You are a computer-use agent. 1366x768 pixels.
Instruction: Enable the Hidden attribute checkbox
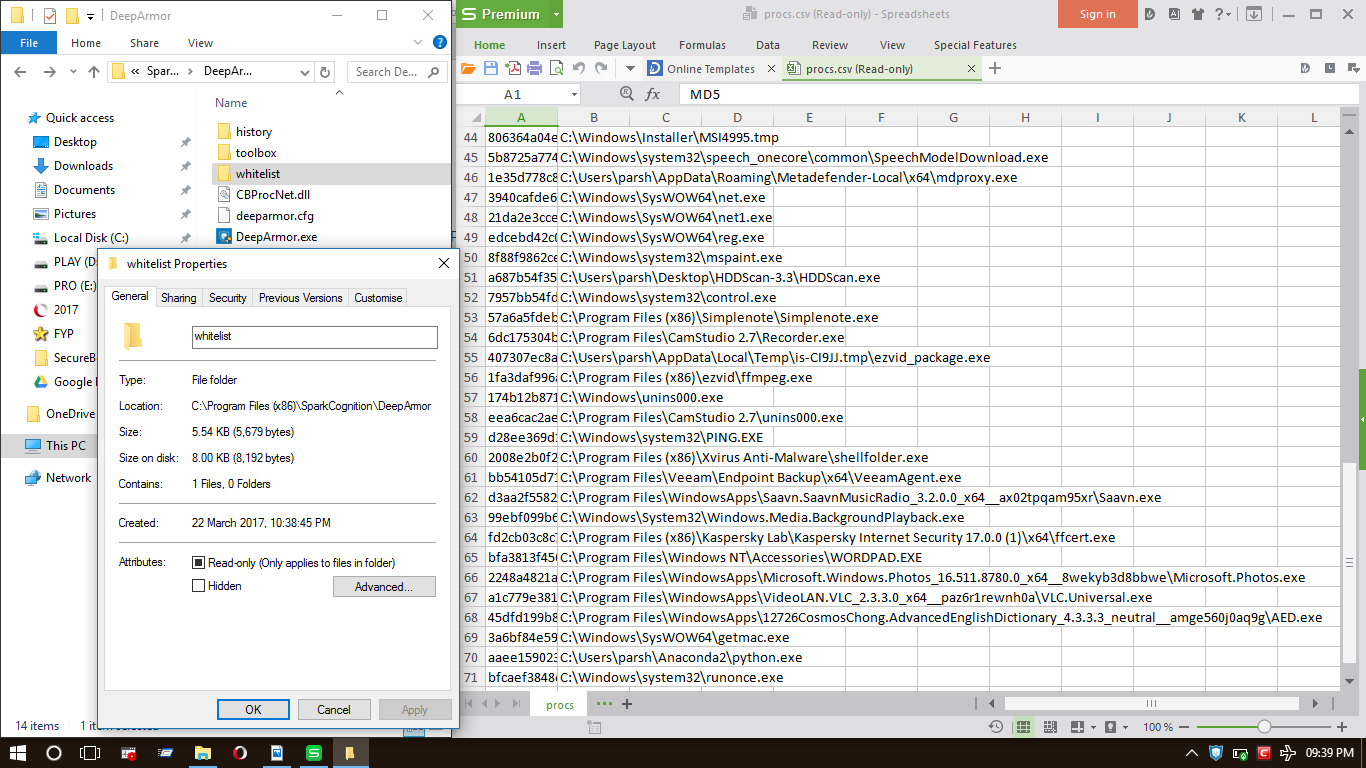[x=198, y=586]
